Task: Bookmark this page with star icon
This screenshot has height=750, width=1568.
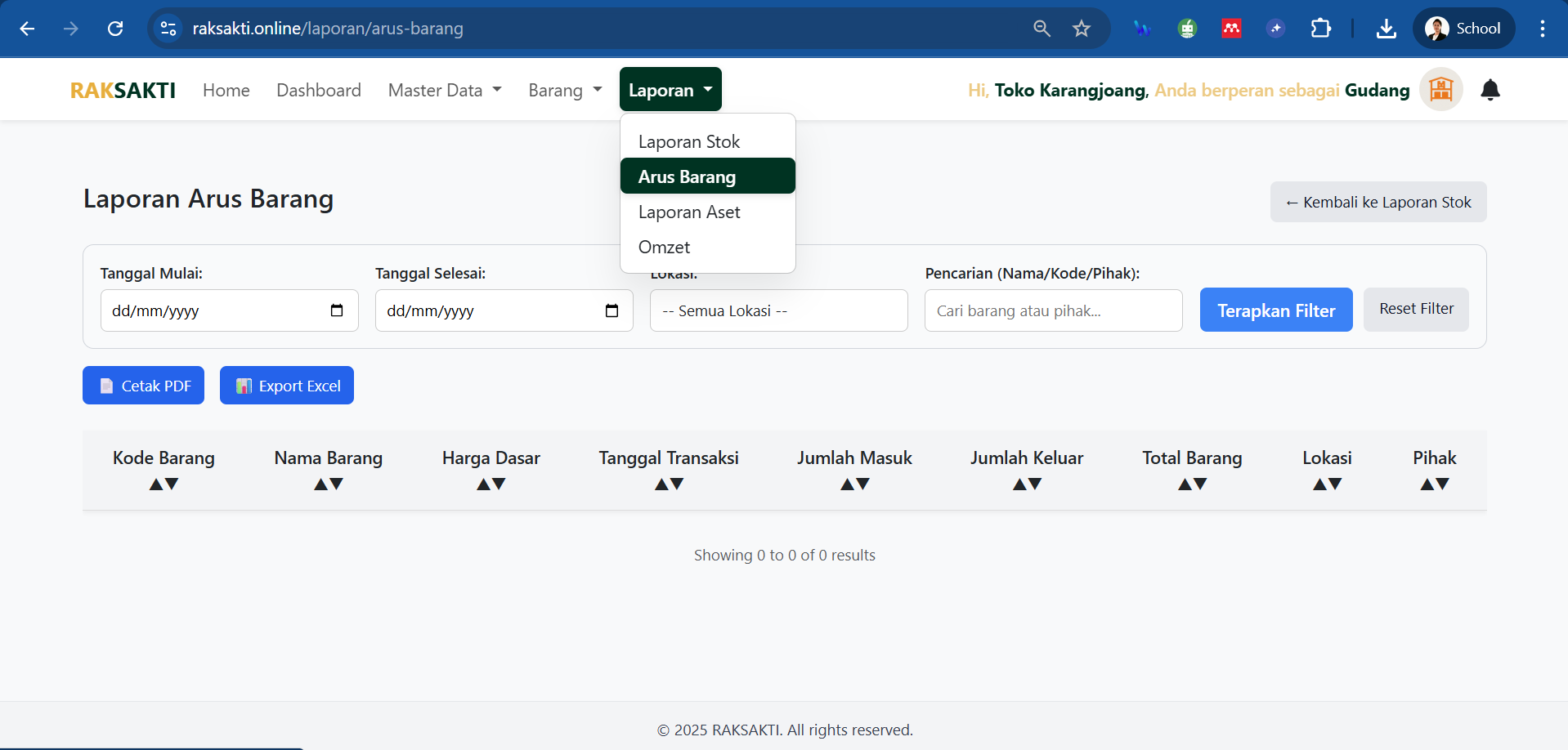Action: pyautogui.click(x=1082, y=29)
